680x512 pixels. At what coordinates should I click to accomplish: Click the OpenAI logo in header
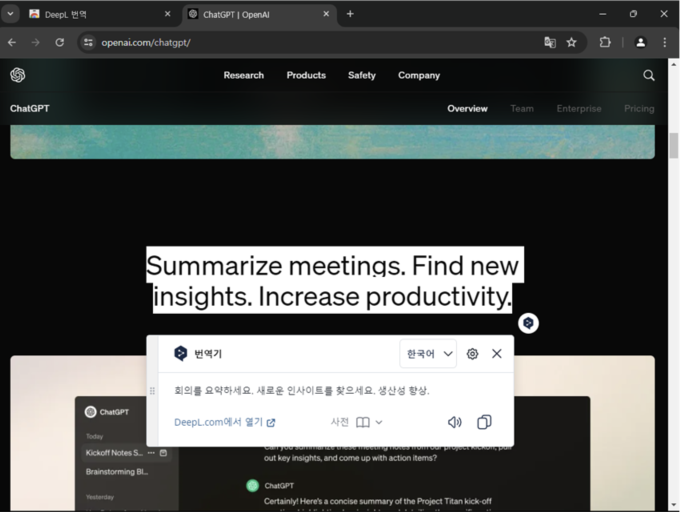click(18, 75)
